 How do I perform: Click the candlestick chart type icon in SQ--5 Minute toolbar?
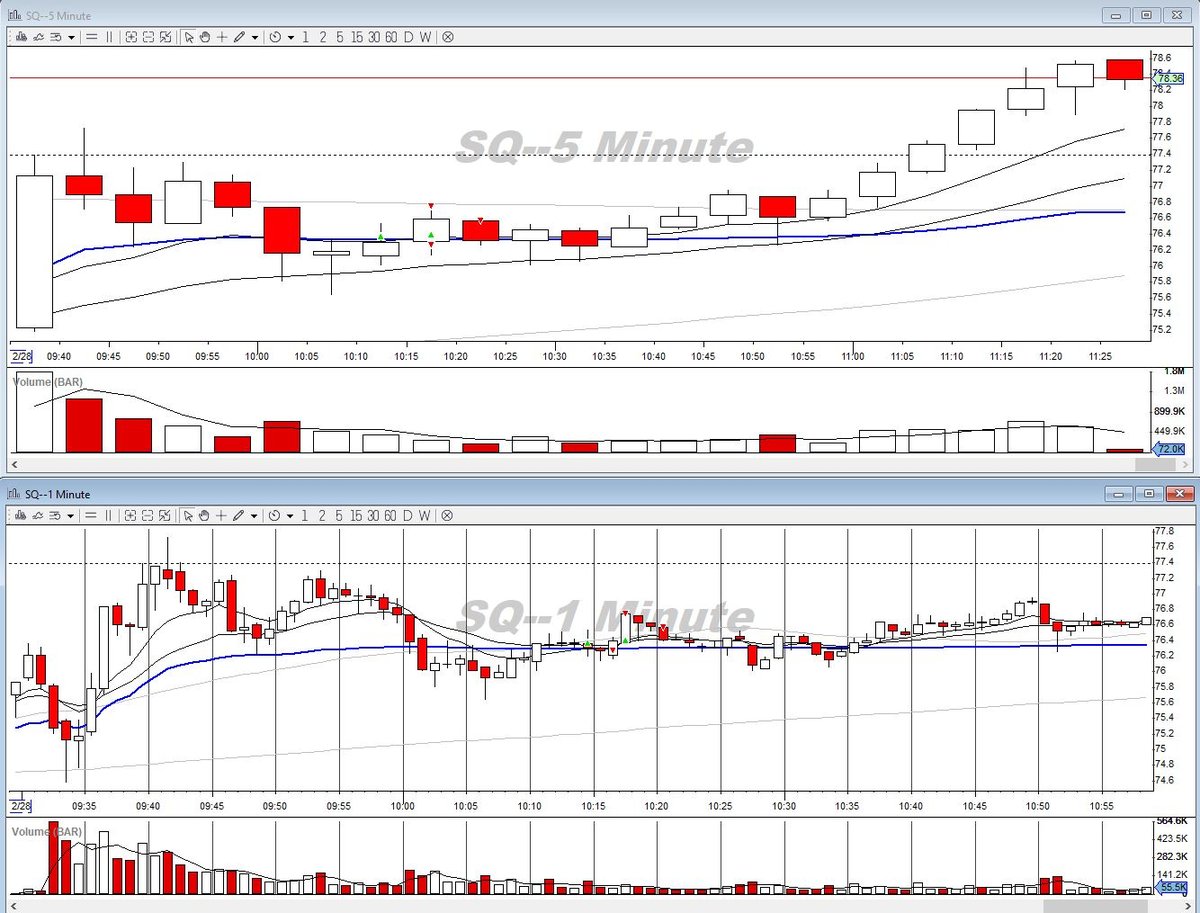click(21, 37)
